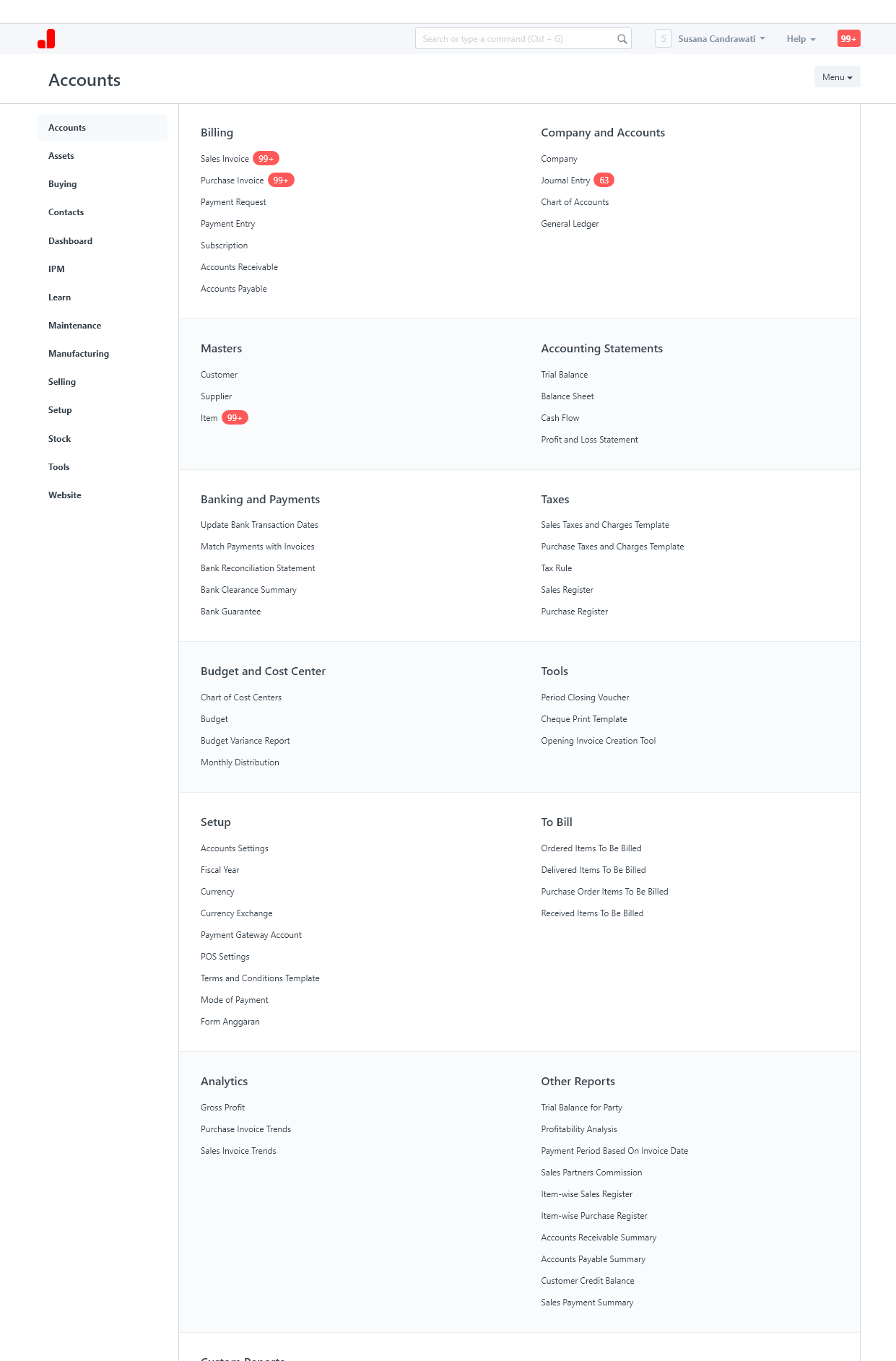Open the Help dropdown menu
The height and width of the screenshot is (1361, 896).
coord(801,39)
